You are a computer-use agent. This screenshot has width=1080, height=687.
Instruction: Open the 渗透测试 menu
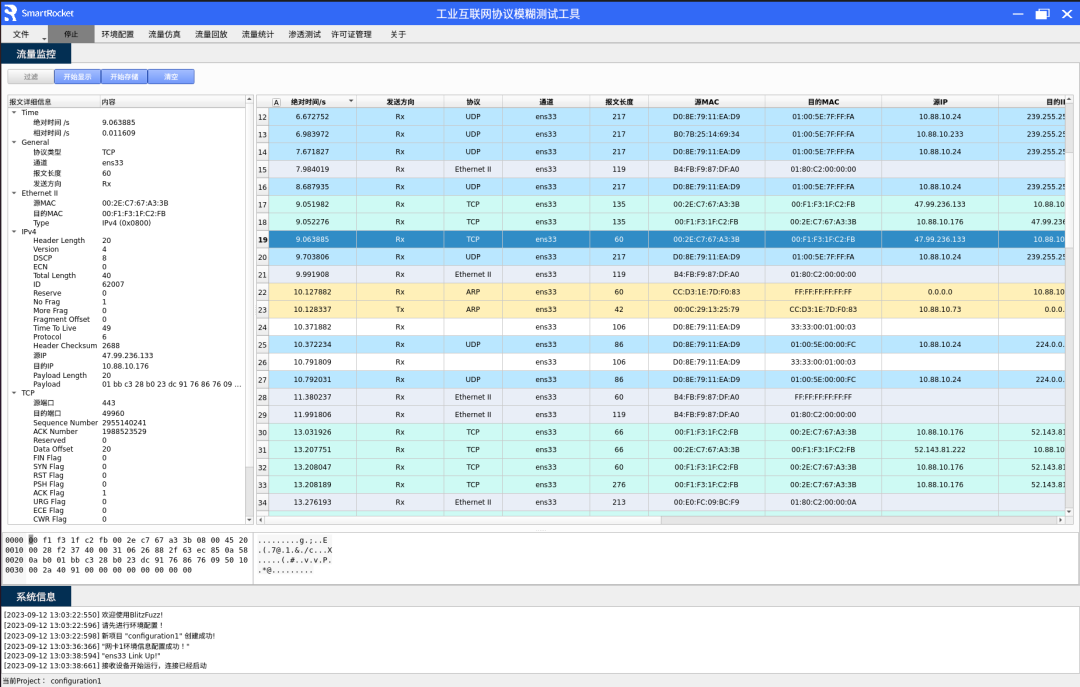(304, 34)
